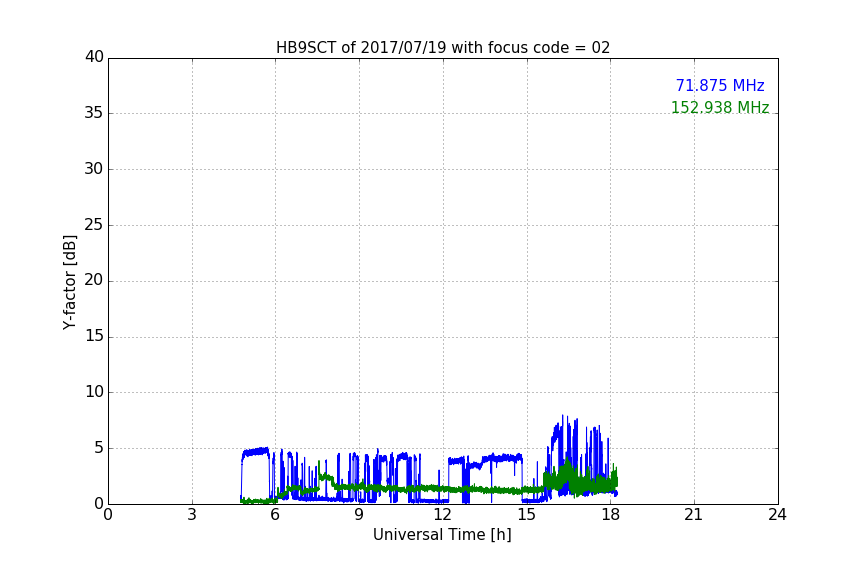Screen dimensions: 864x576
Task: Click the x-axis tick label '18'
Action: [x=610, y=515]
